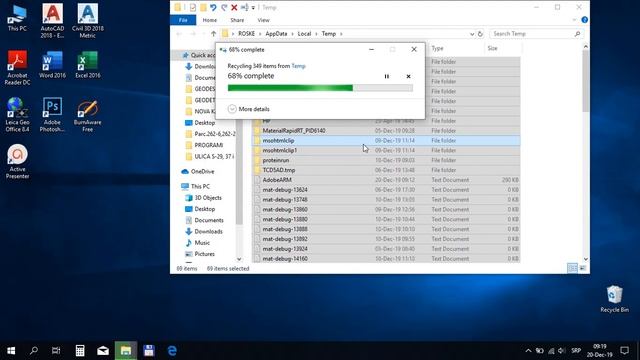Open the quick access toolbar customize dropdown

pyautogui.click(x=253, y=8)
